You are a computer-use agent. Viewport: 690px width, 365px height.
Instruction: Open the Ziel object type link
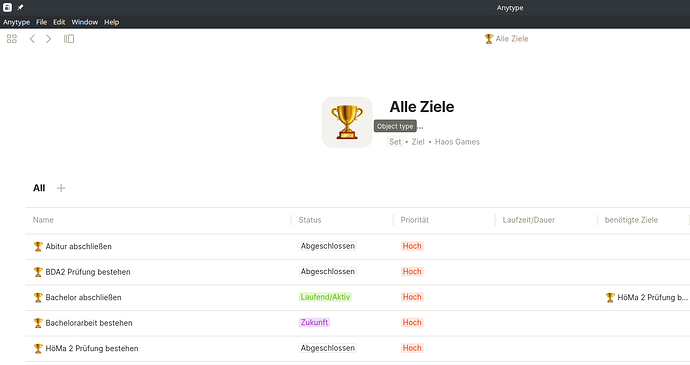tap(418, 142)
